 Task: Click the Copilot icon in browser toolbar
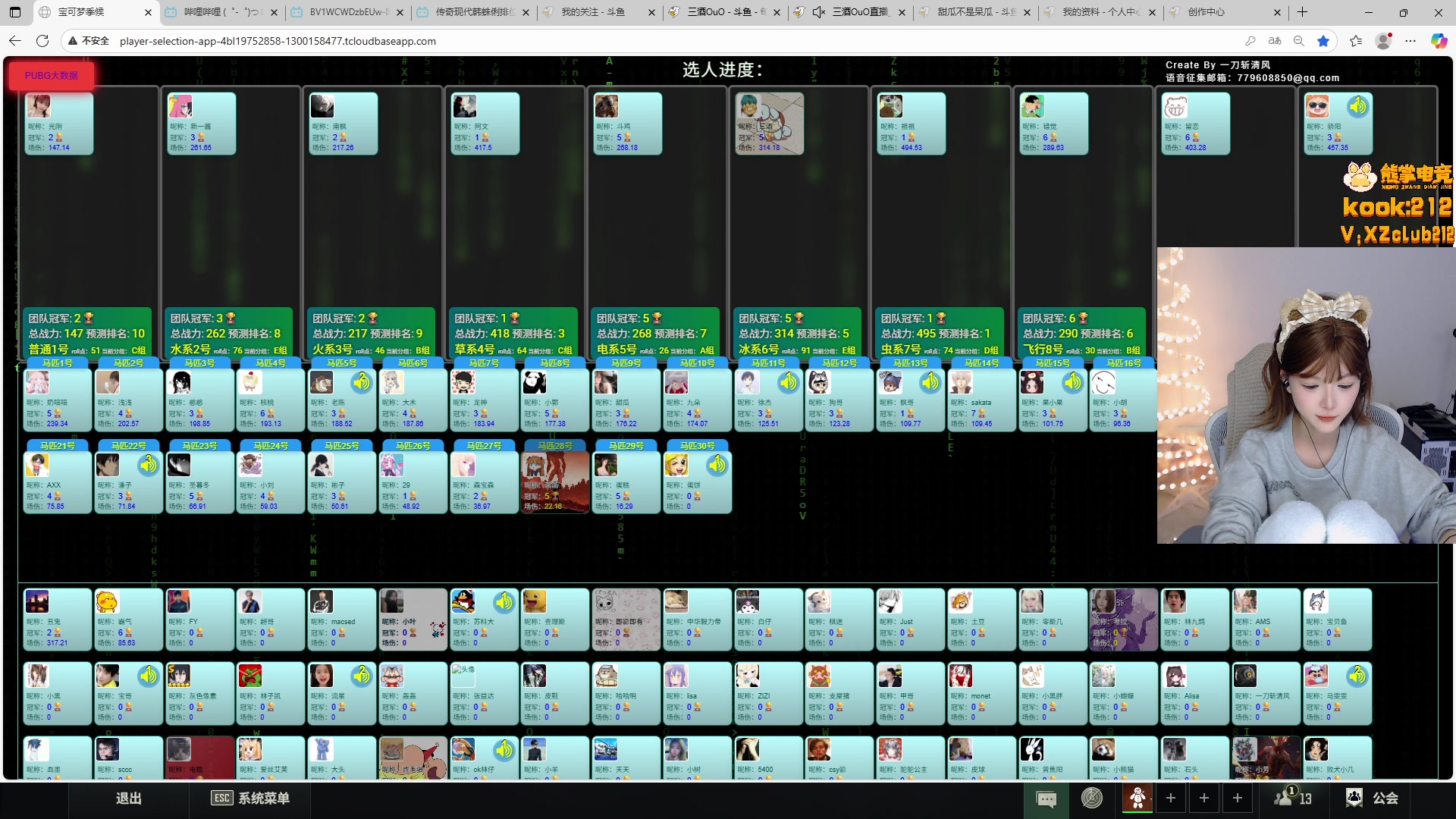[x=1439, y=41]
